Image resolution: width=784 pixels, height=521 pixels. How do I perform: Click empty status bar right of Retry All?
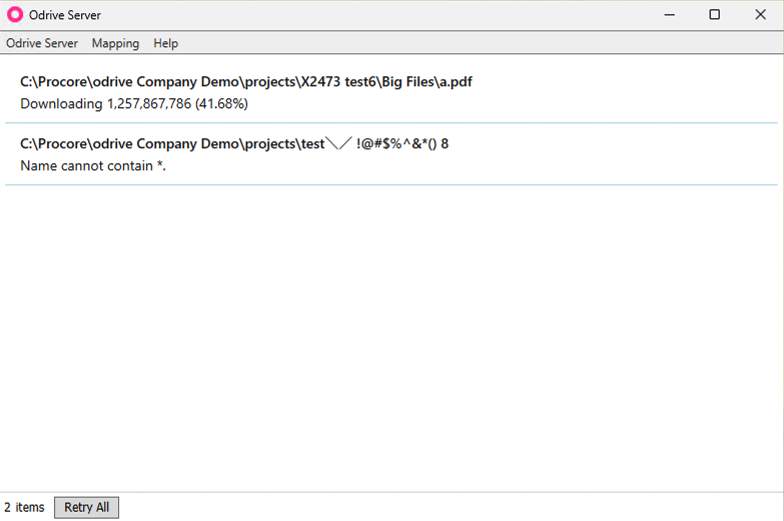[450, 507]
